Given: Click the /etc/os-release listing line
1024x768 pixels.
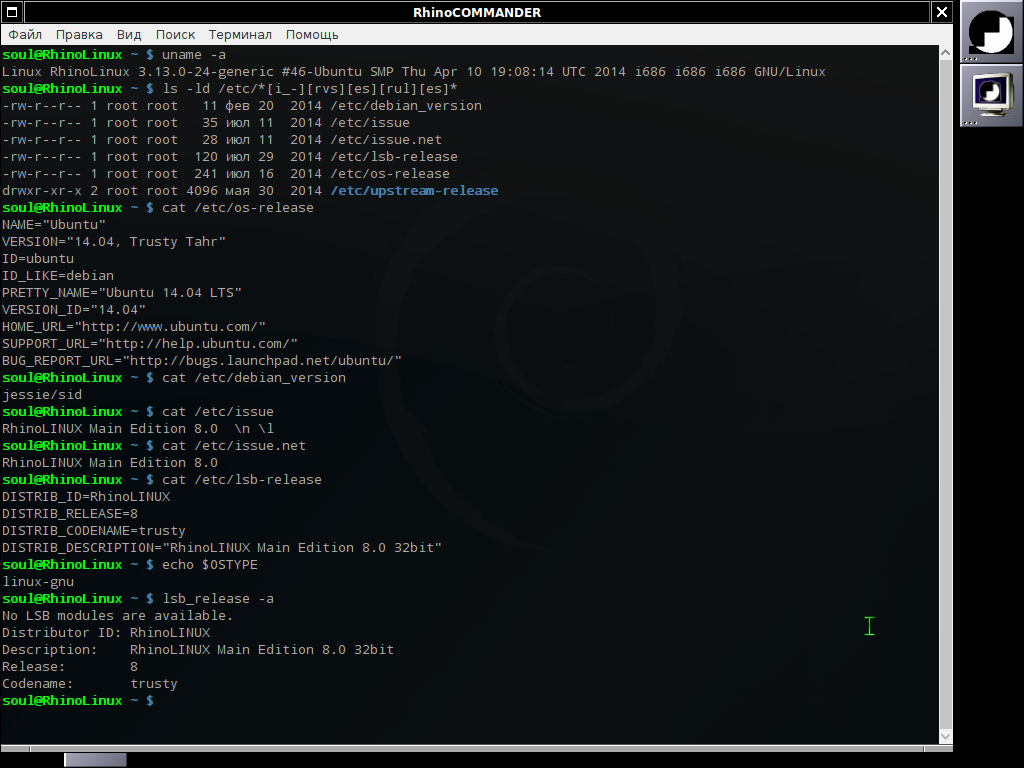Looking at the screenshot, I should (x=226, y=174).
